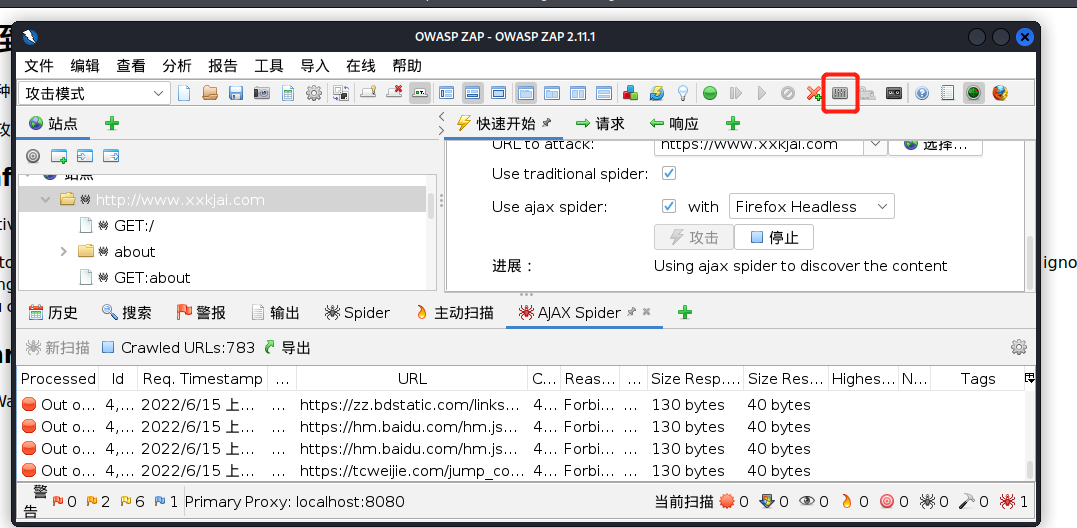1077x528 pixels.
Task: Switch to the 主动扫描 tab
Action: tap(454, 313)
